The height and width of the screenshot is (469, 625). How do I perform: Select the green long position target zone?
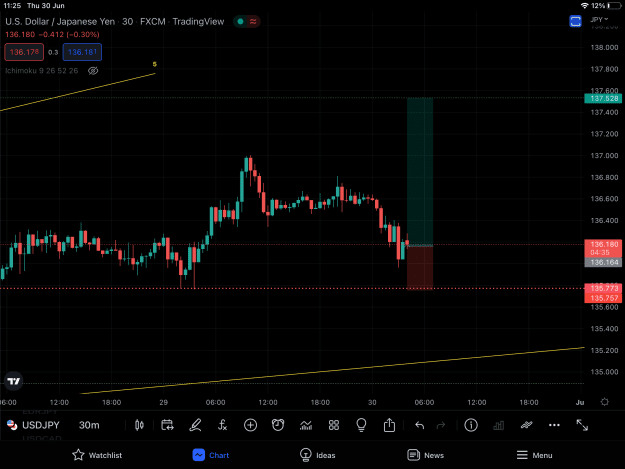pyautogui.click(x=420, y=171)
